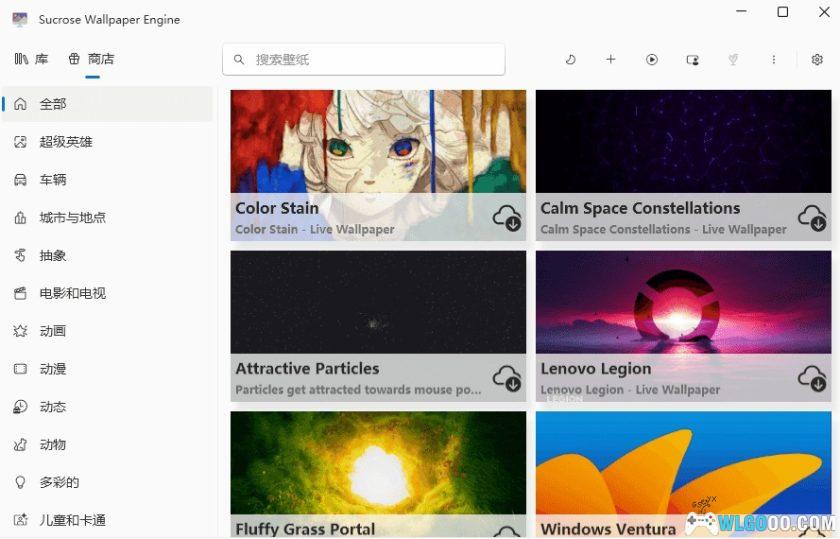The width and height of the screenshot is (840, 539).
Task: Click the animal icon beside 动物
Action: point(20,445)
